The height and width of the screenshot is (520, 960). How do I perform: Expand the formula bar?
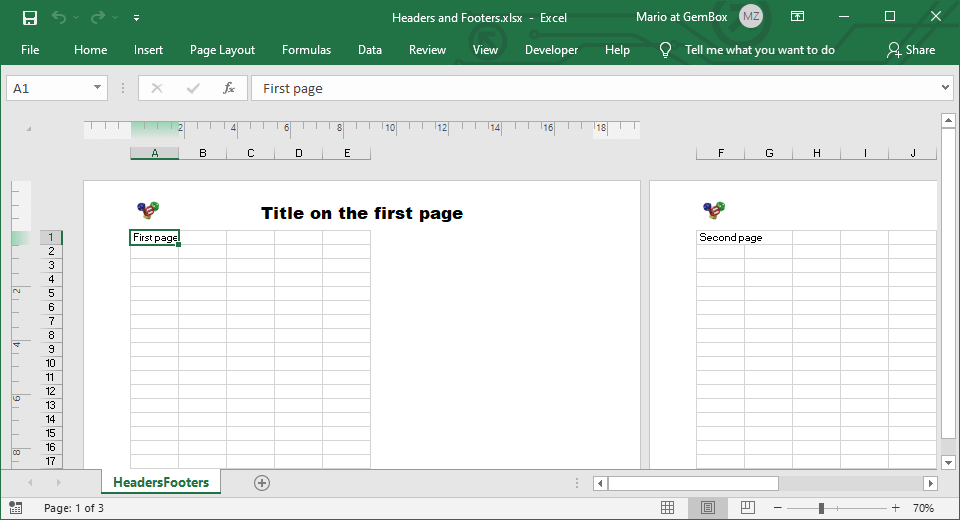946,88
